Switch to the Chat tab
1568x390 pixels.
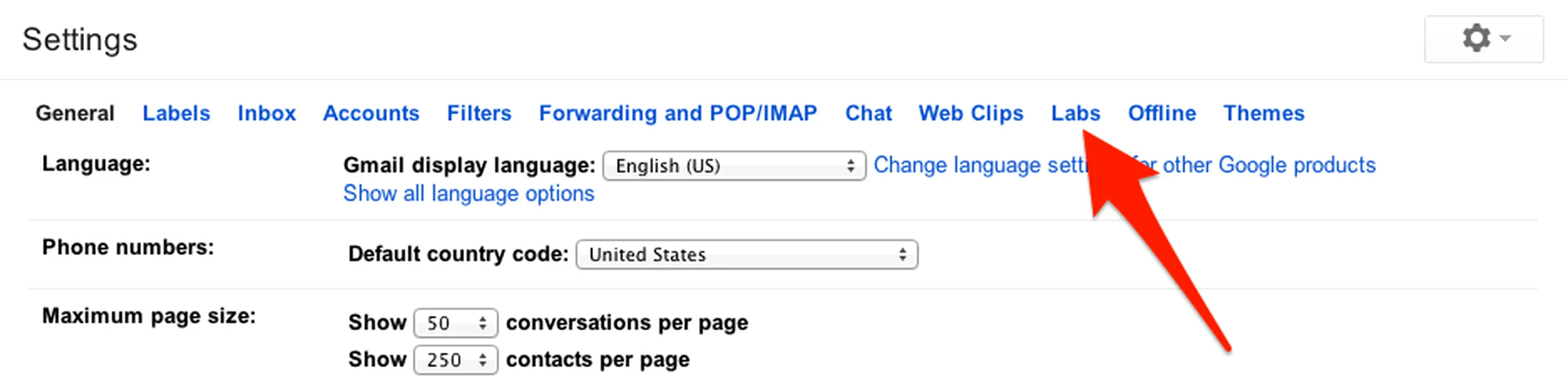pyautogui.click(x=868, y=113)
